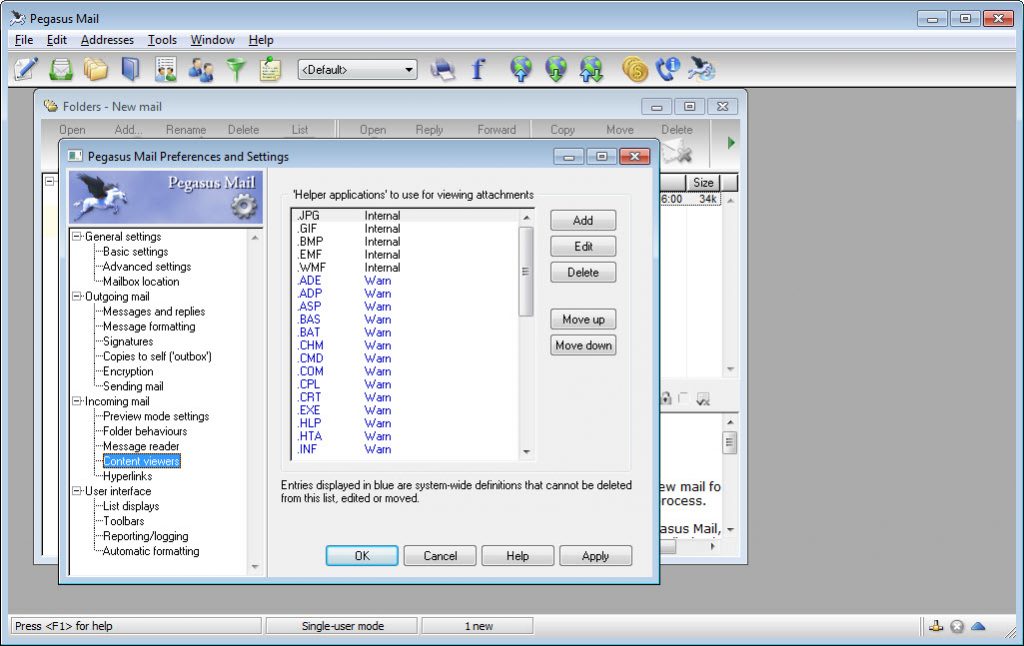Image resolution: width=1024 pixels, height=646 pixels.
Task: Open the Tools menu
Action: point(162,40)
